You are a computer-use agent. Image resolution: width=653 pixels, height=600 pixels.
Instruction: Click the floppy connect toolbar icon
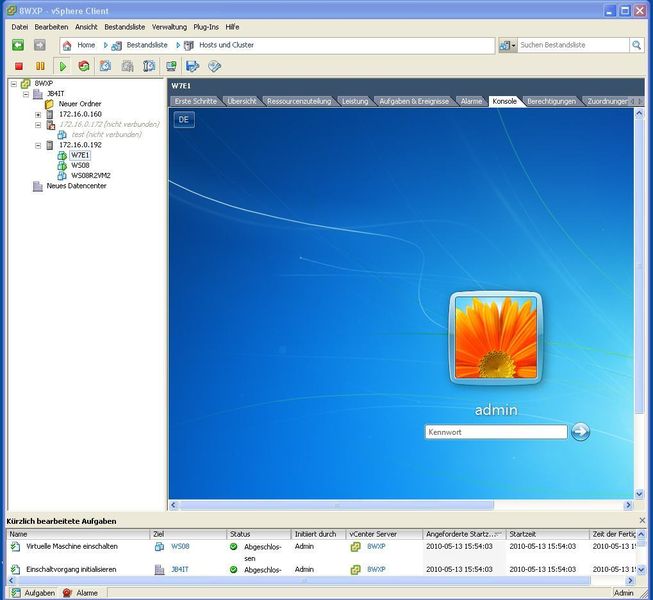coord(192,66)
